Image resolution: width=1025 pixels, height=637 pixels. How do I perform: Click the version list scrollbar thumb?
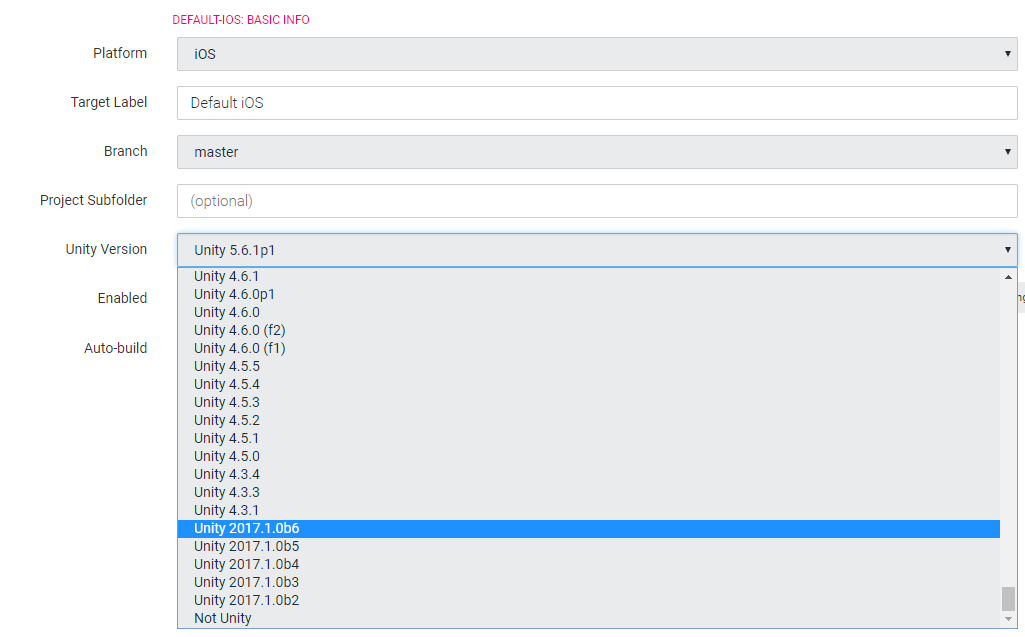pyautogui.click(x=1008, y=598)
